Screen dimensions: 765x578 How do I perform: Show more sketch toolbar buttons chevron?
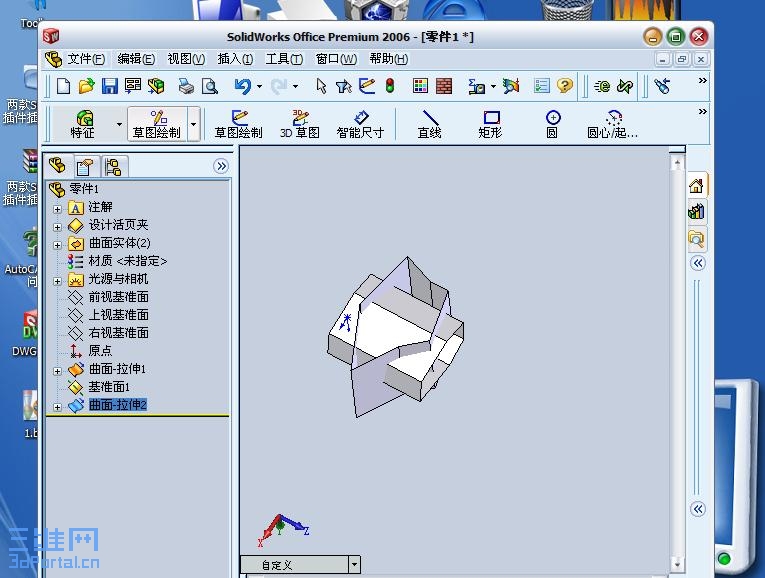pos(703,112)
